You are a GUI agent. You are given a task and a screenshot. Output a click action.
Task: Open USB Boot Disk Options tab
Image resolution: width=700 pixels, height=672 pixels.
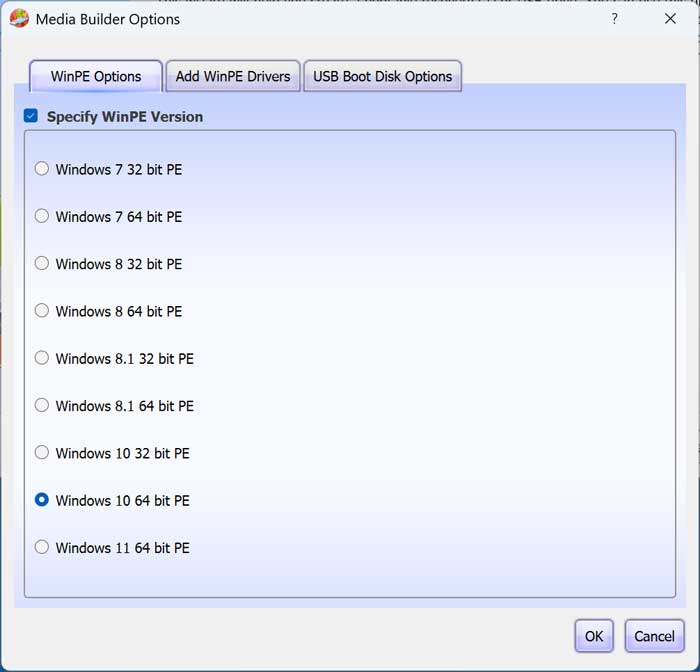tap(383, 76)
